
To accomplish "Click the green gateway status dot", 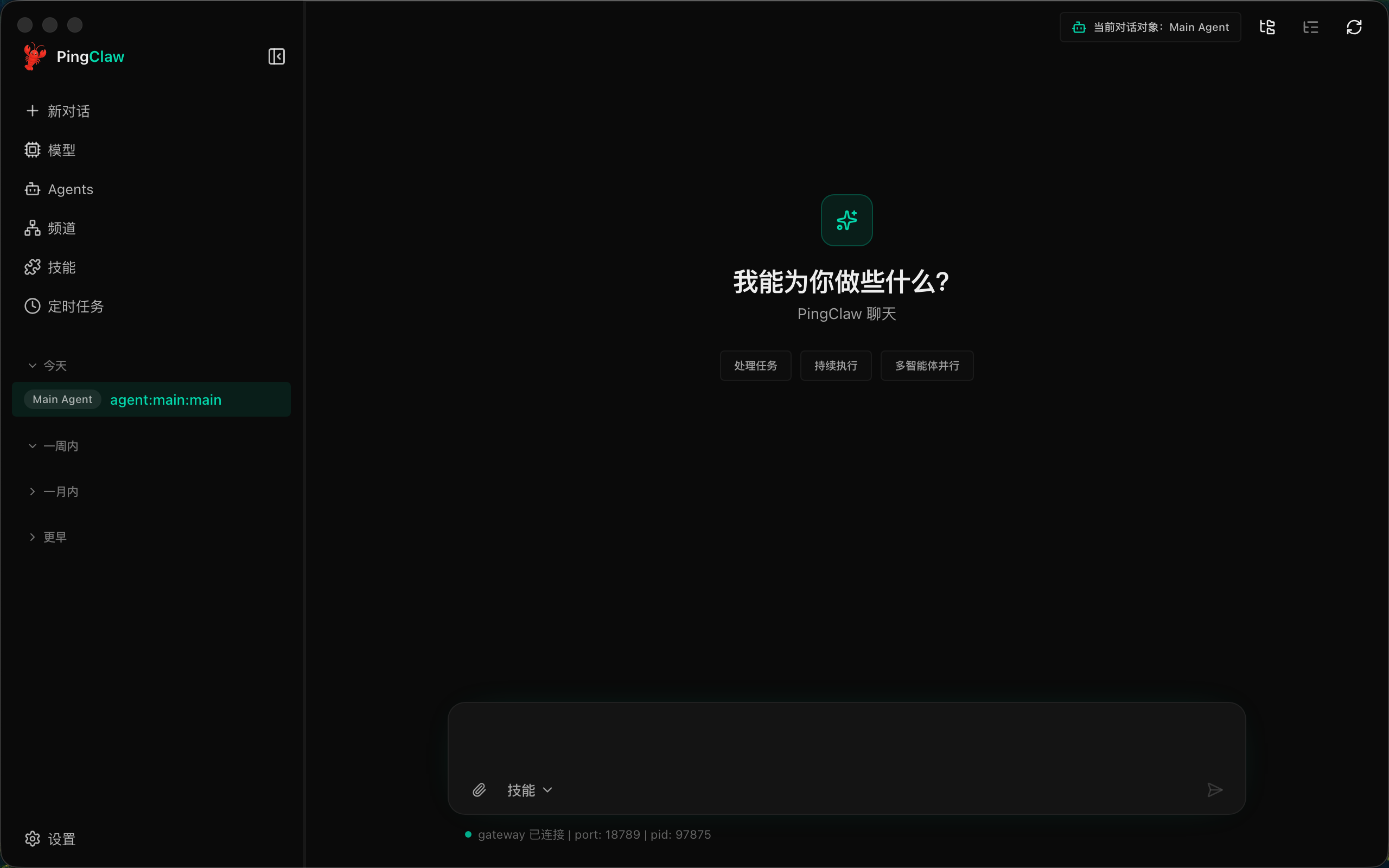I will pyautogui.click(x=468, y=834).
